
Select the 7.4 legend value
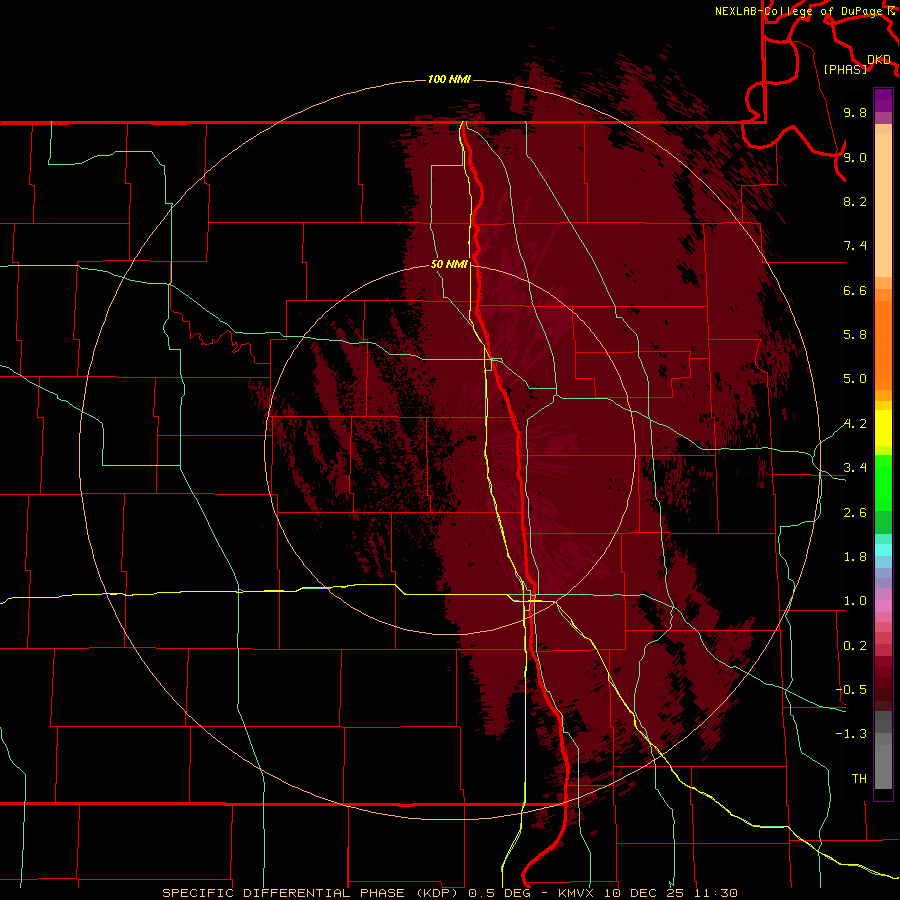[x=855, y=246]
